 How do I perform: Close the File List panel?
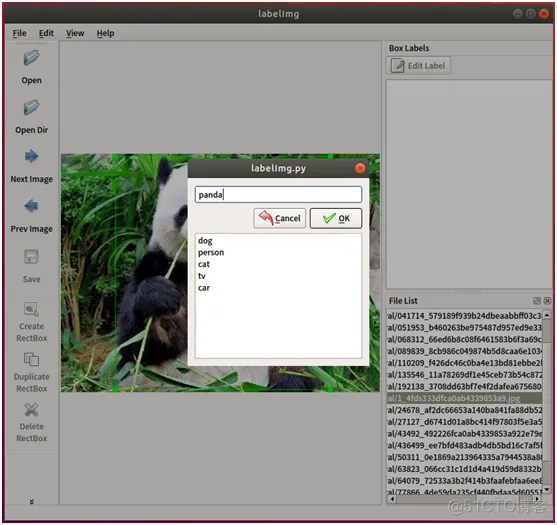[547, 301]
